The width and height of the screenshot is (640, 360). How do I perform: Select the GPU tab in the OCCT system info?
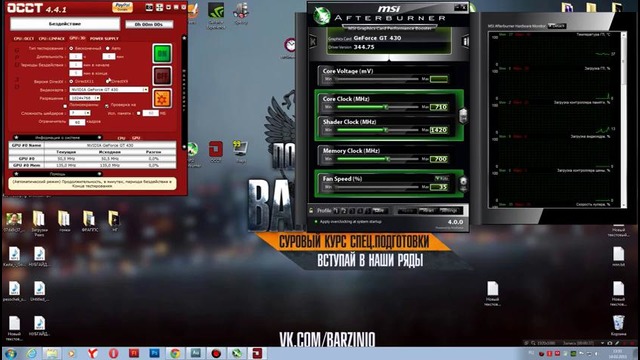point(136,138)
